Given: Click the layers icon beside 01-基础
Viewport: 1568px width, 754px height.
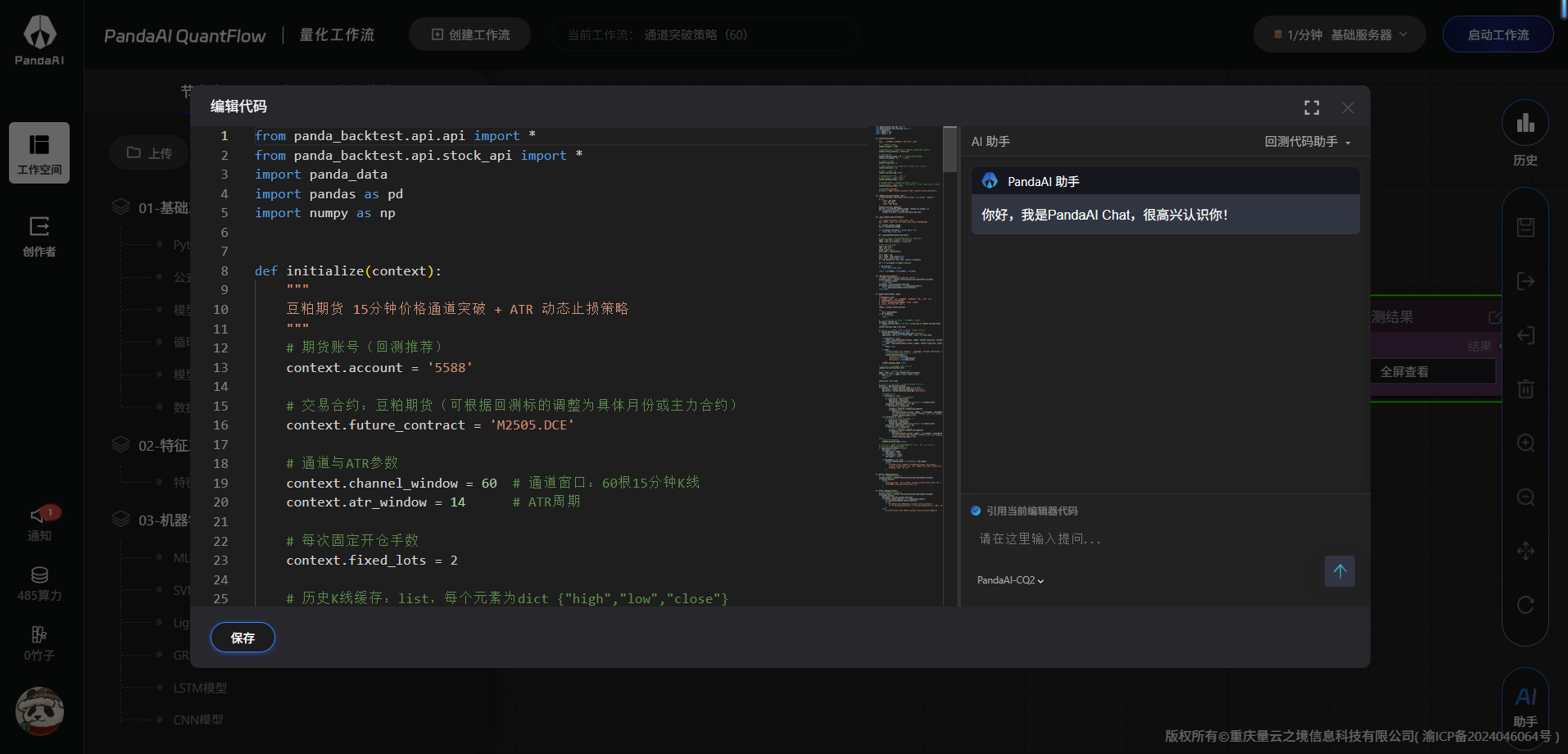Looking at the screenshot, I should click(121, 207).
